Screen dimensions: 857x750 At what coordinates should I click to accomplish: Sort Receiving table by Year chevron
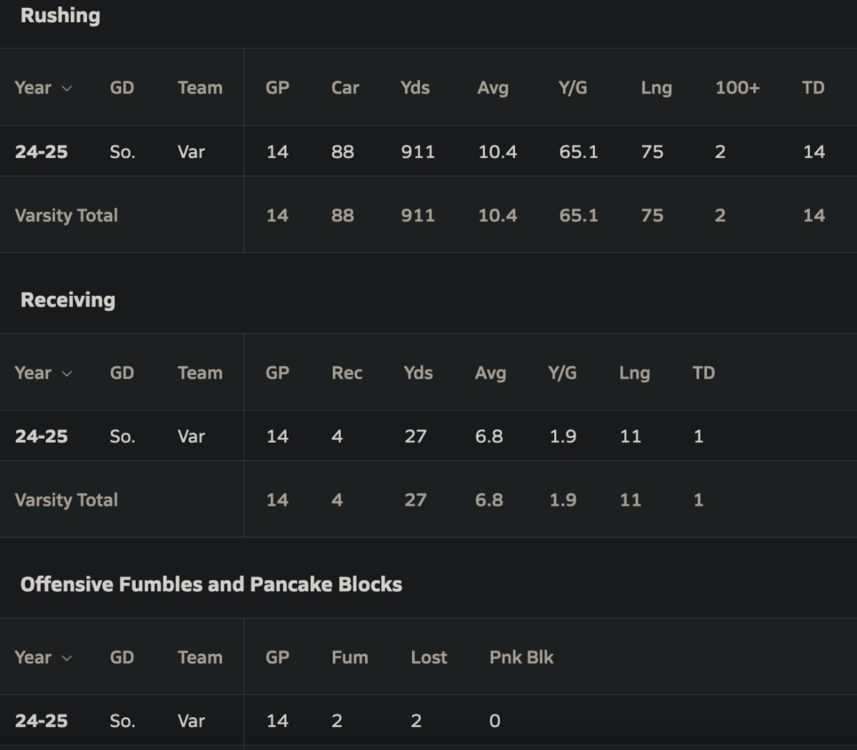(x=67, y=373)
